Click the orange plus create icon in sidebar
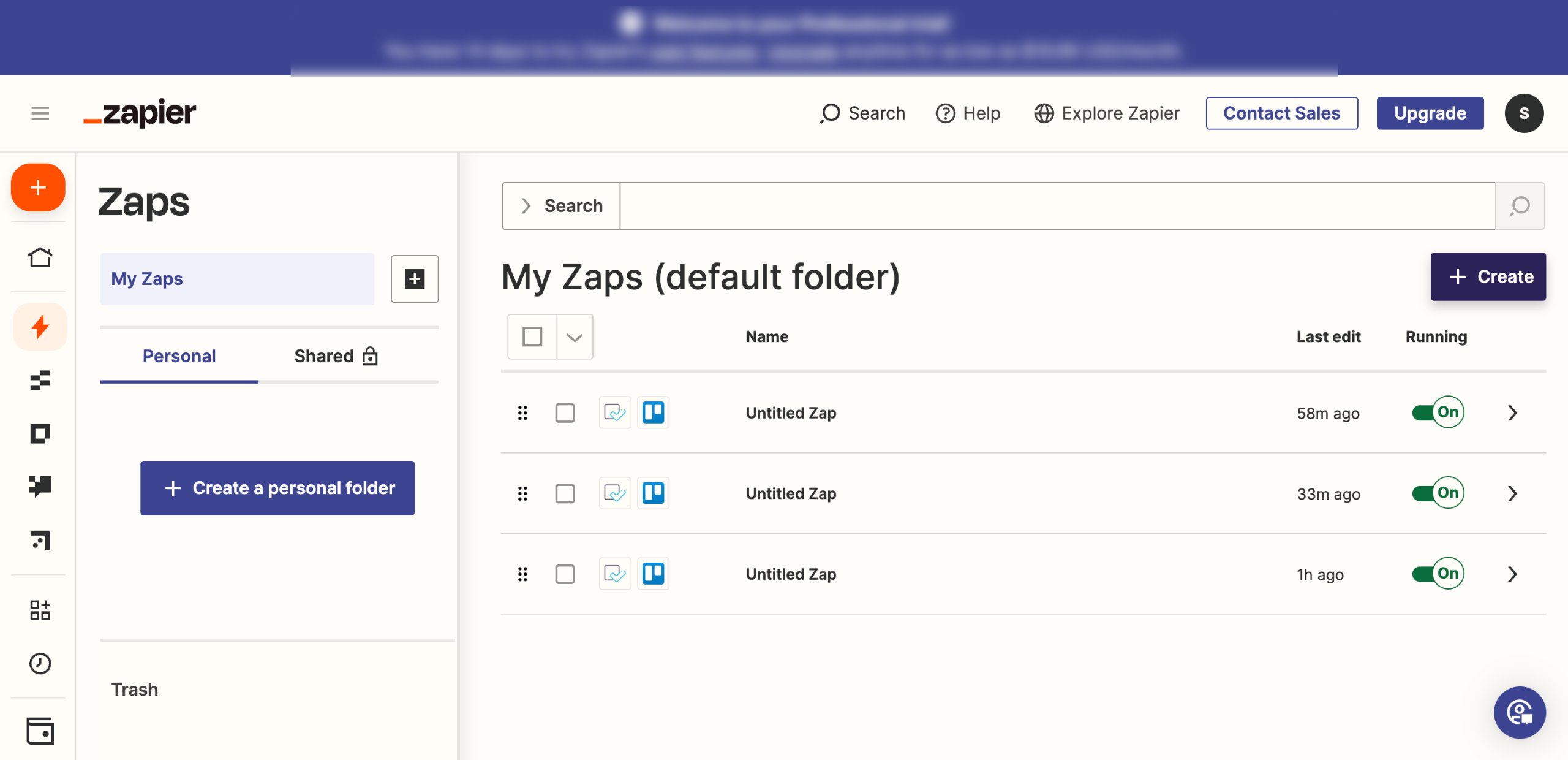The height and width of the screenshot is (760, 1568). [38, 188]
